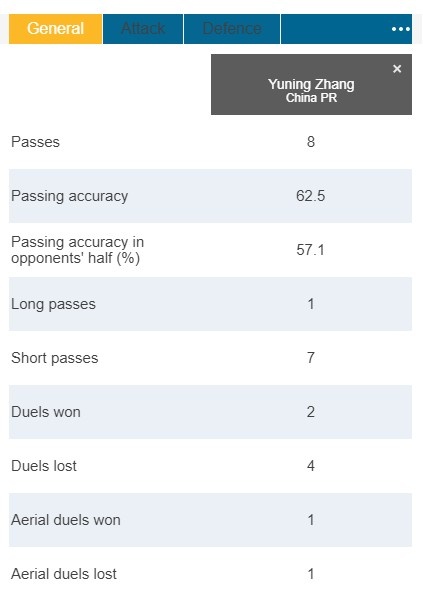Select the Passes stat row

(210, 142)
